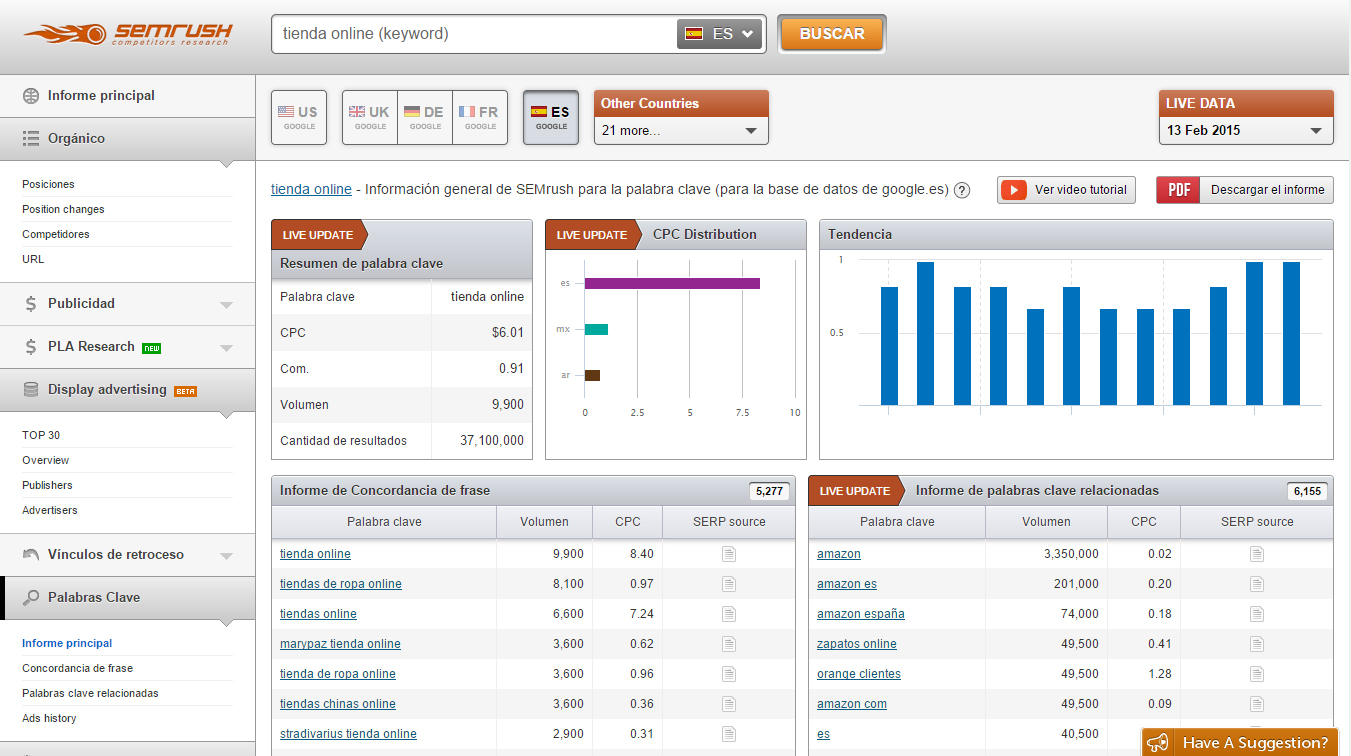Click the keyword search input field
Viewport: 1351px width, 756px height.
(475, 33)
